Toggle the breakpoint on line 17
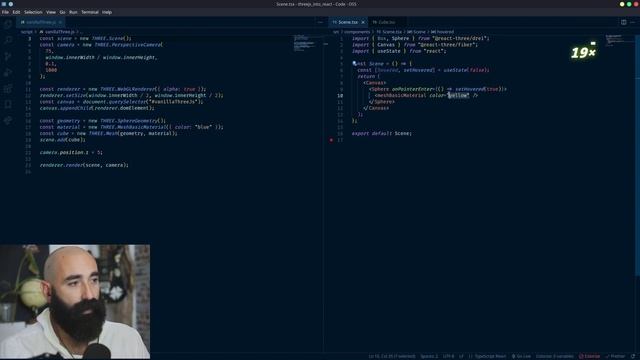 [331, 140]
